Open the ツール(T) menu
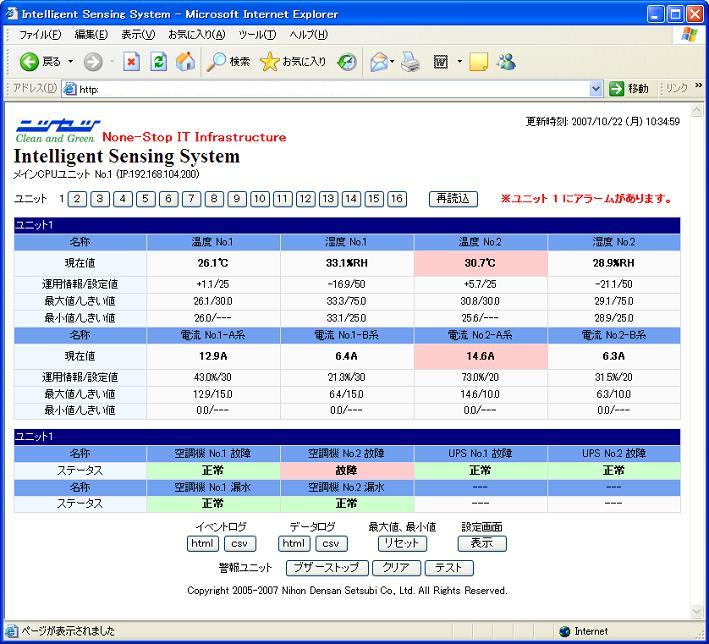 (257, 34)
